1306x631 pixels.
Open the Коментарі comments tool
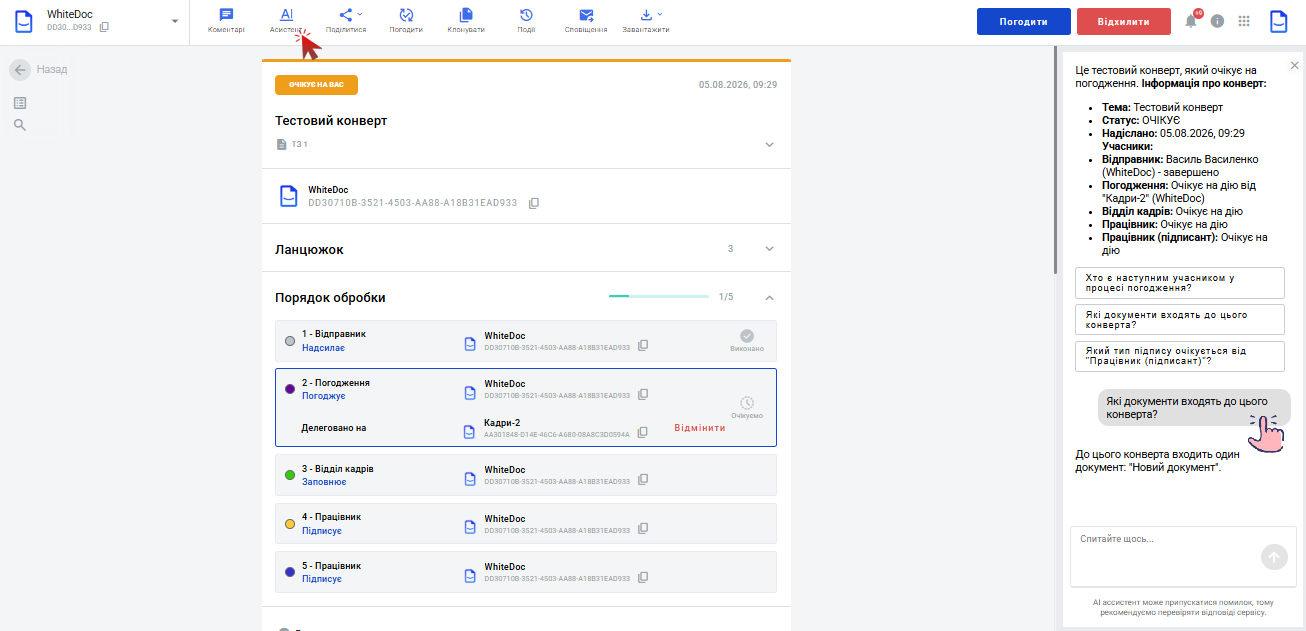pyautogui.click(x=226, y=21)
